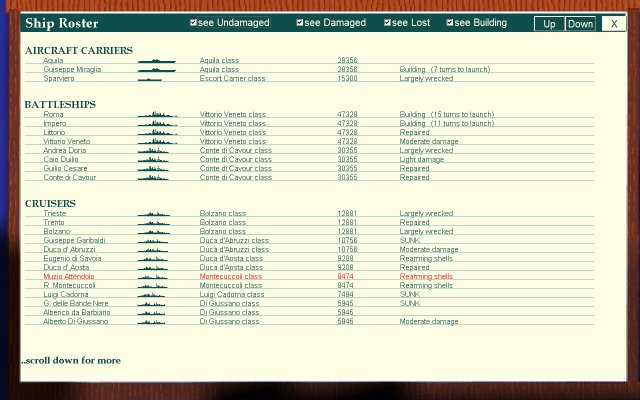Click the Muzio Attendolo ship silhouette

156,277
